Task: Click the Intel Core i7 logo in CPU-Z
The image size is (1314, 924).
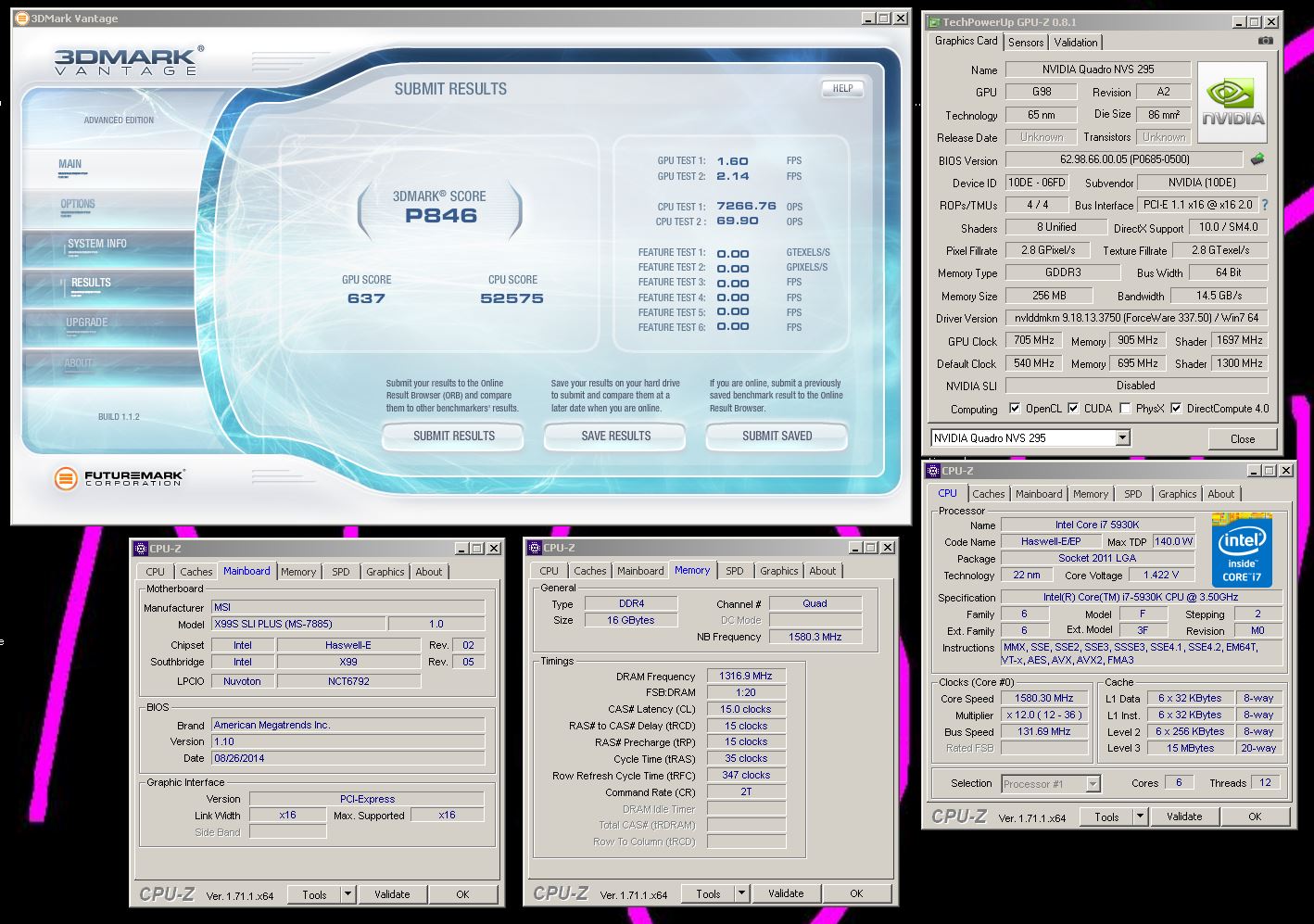Action: [x=1242, y=550]
